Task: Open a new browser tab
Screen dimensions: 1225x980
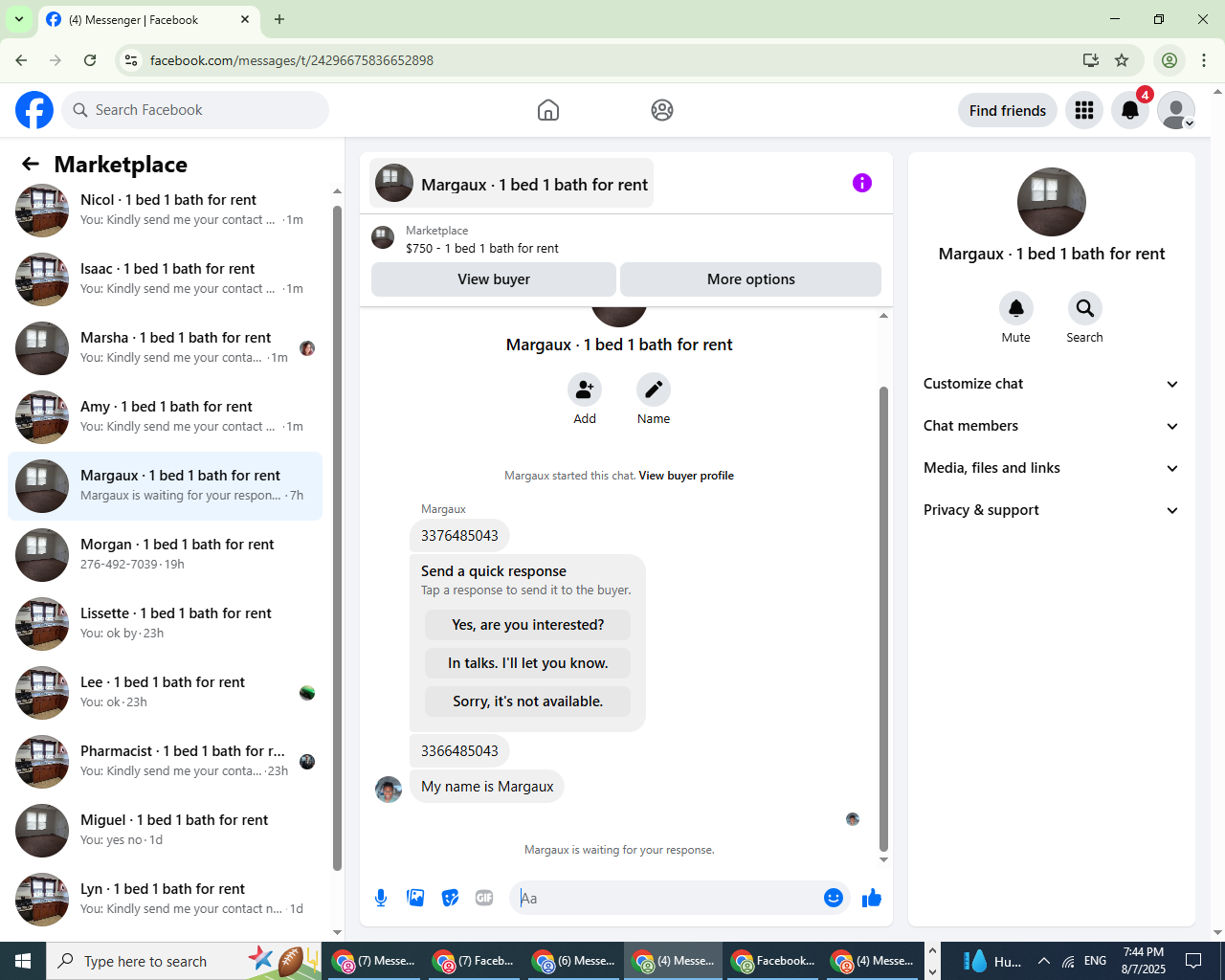Action: (x=279, y=19)
